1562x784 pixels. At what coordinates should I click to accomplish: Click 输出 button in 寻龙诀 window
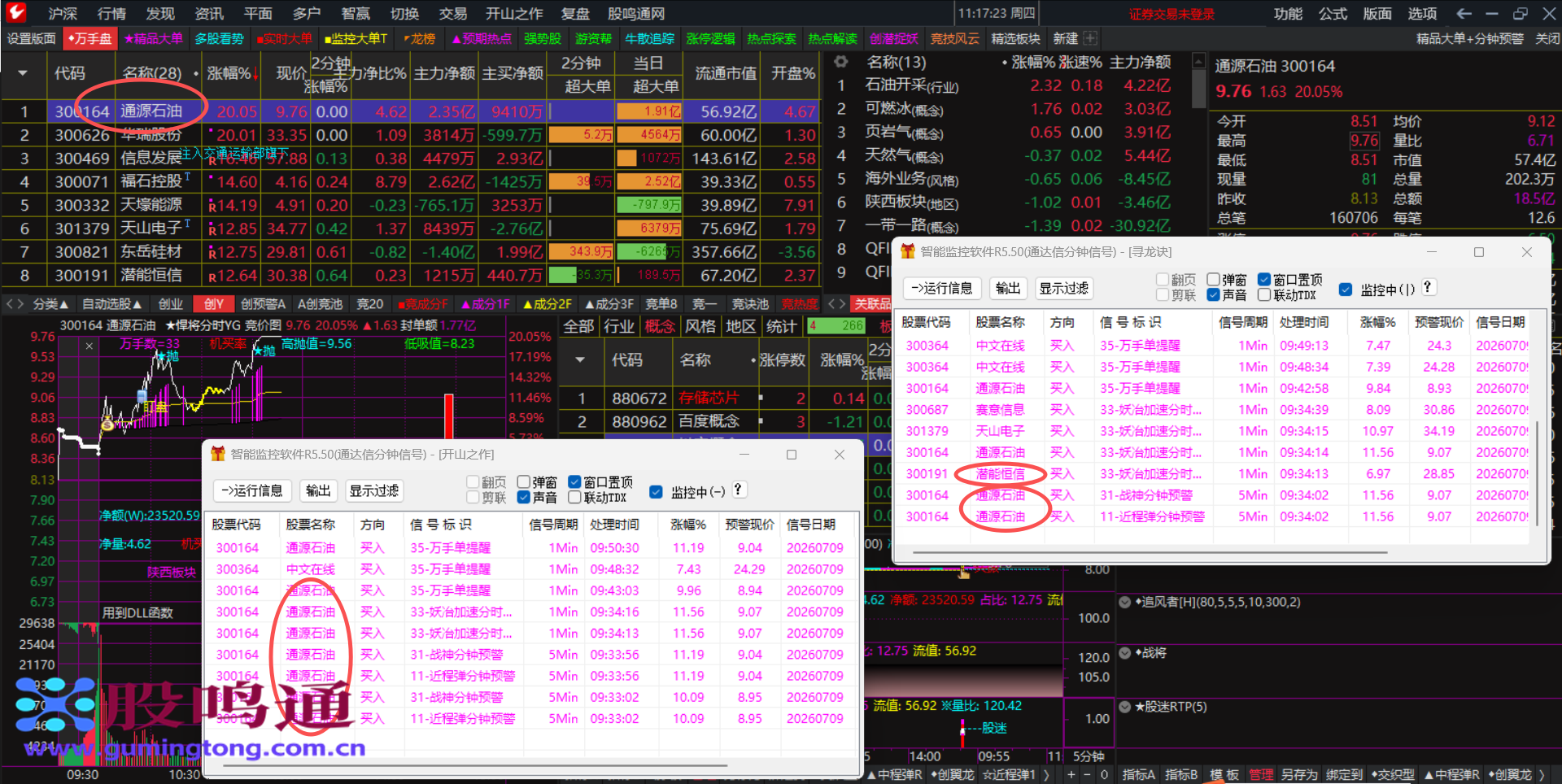[x=1008, y=288]
